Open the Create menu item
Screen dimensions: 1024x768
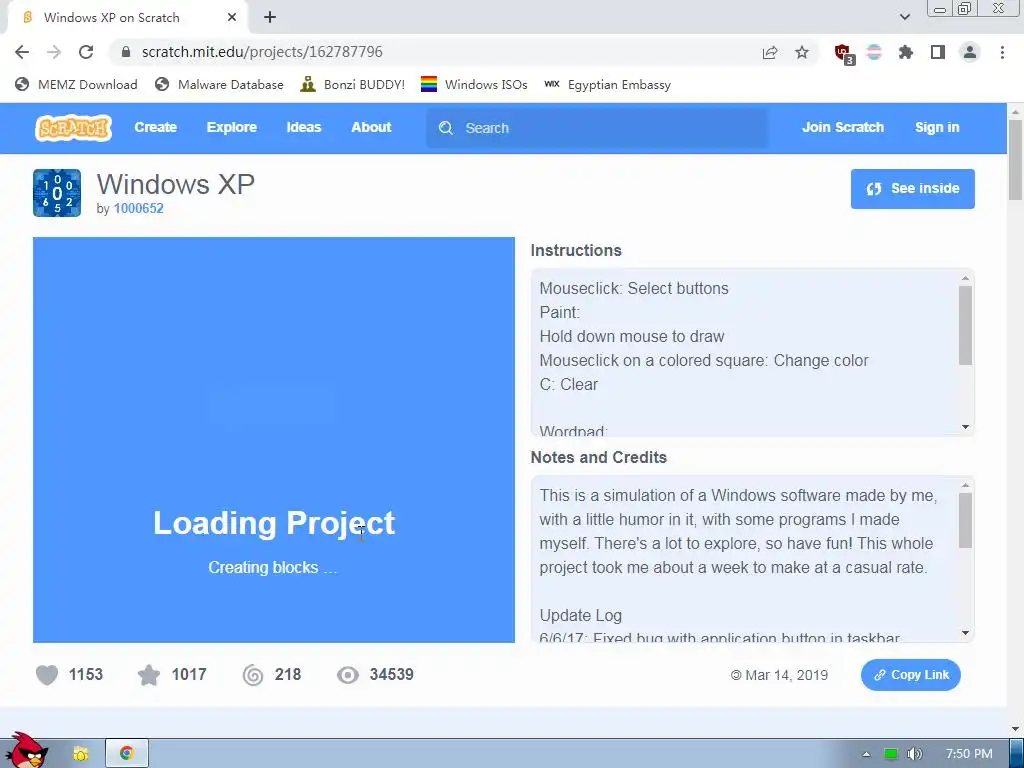tap(155, 127)
